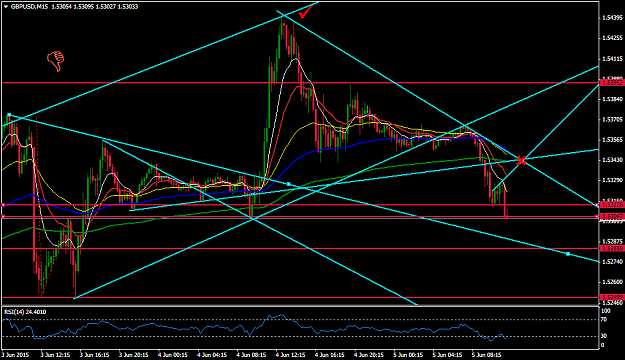Click the 1.52460 price axis value
The width and height of the screenshot is (625, 360).
612,303
